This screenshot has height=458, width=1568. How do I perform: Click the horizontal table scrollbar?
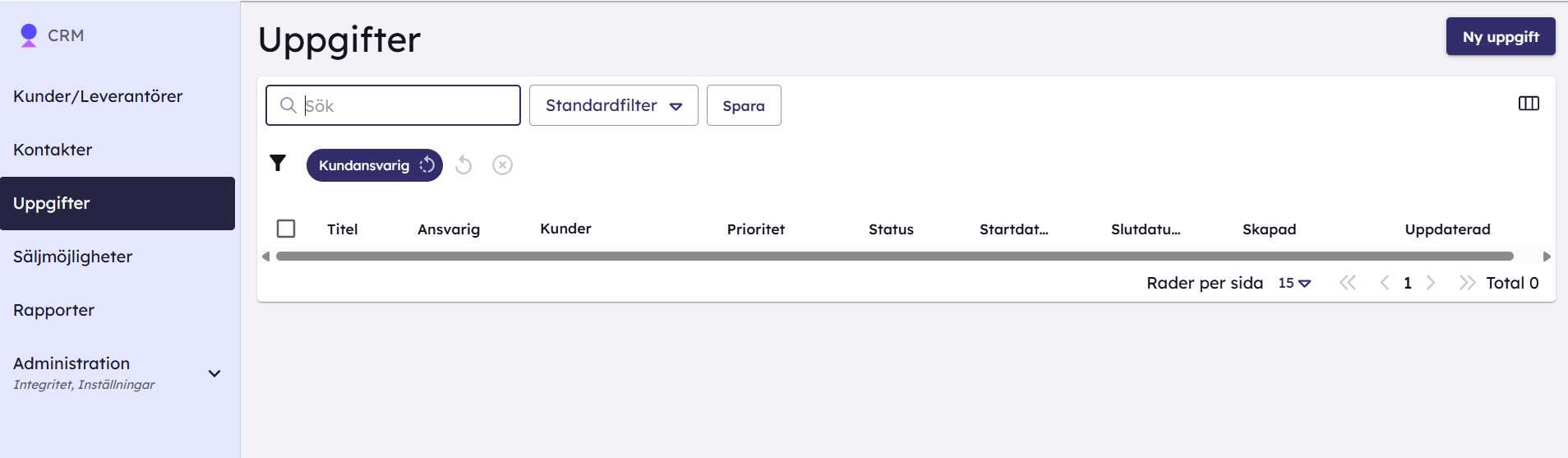click(894, 257)
